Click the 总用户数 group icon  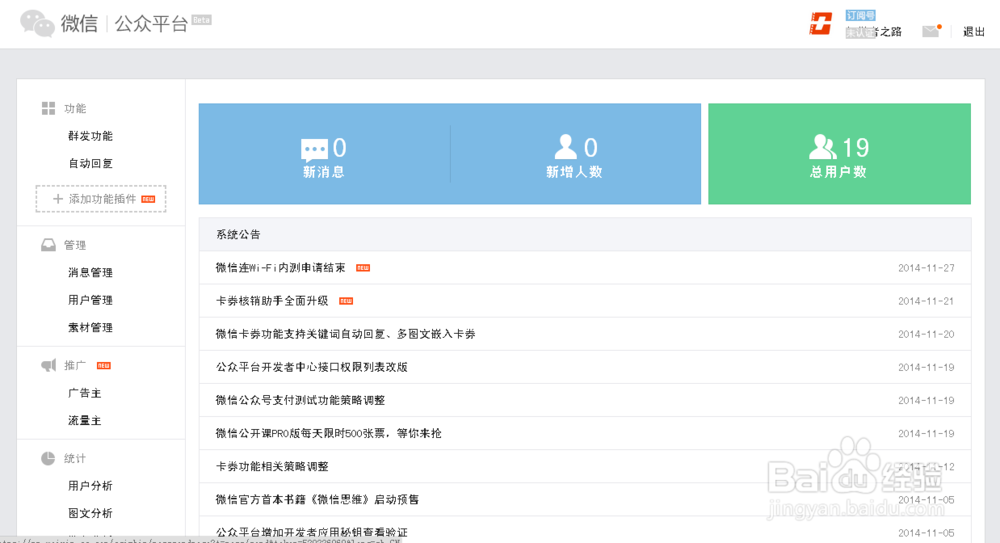(x=823, y=147)
